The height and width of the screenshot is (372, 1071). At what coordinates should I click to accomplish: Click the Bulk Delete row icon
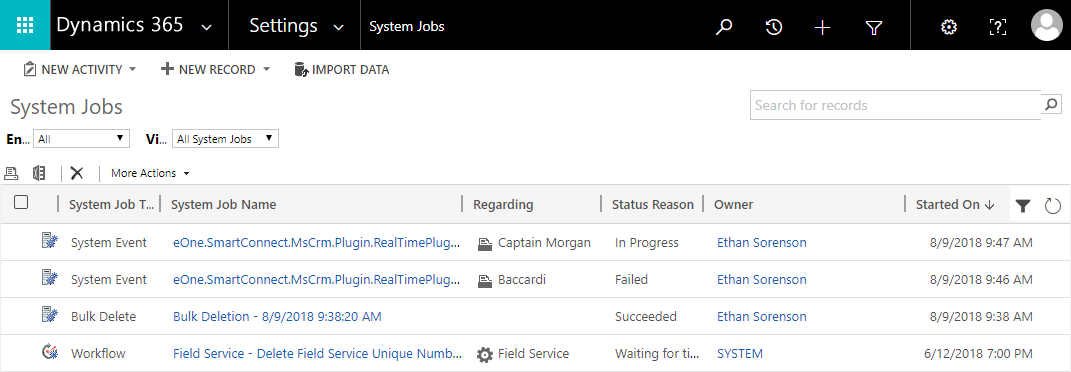[49, 314]
